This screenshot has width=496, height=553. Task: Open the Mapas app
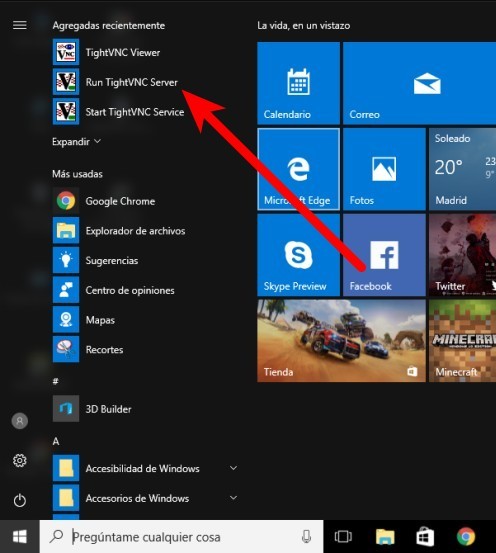[x=145, y=320]
